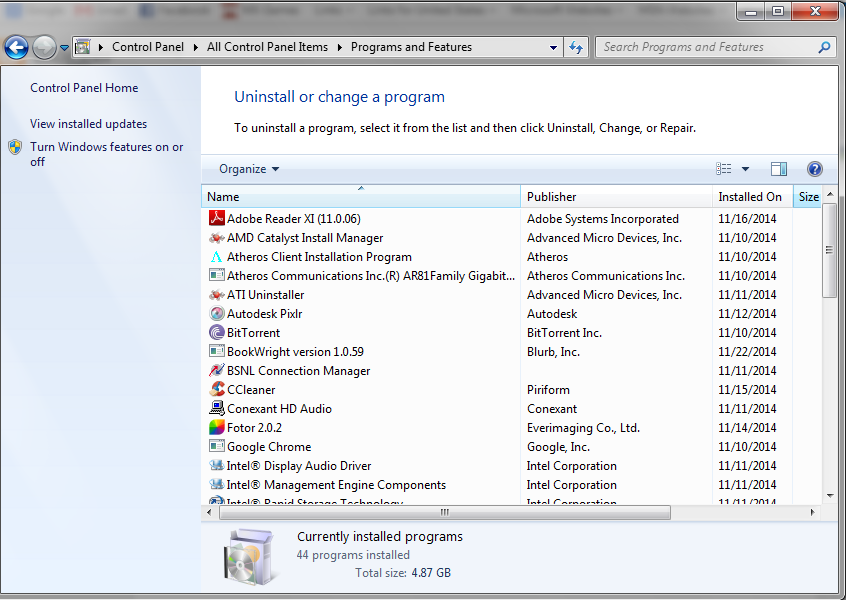Viewport: 846px width, 600px height.
Task: Click the Piriform publisher cell
Action: (548, 390)
